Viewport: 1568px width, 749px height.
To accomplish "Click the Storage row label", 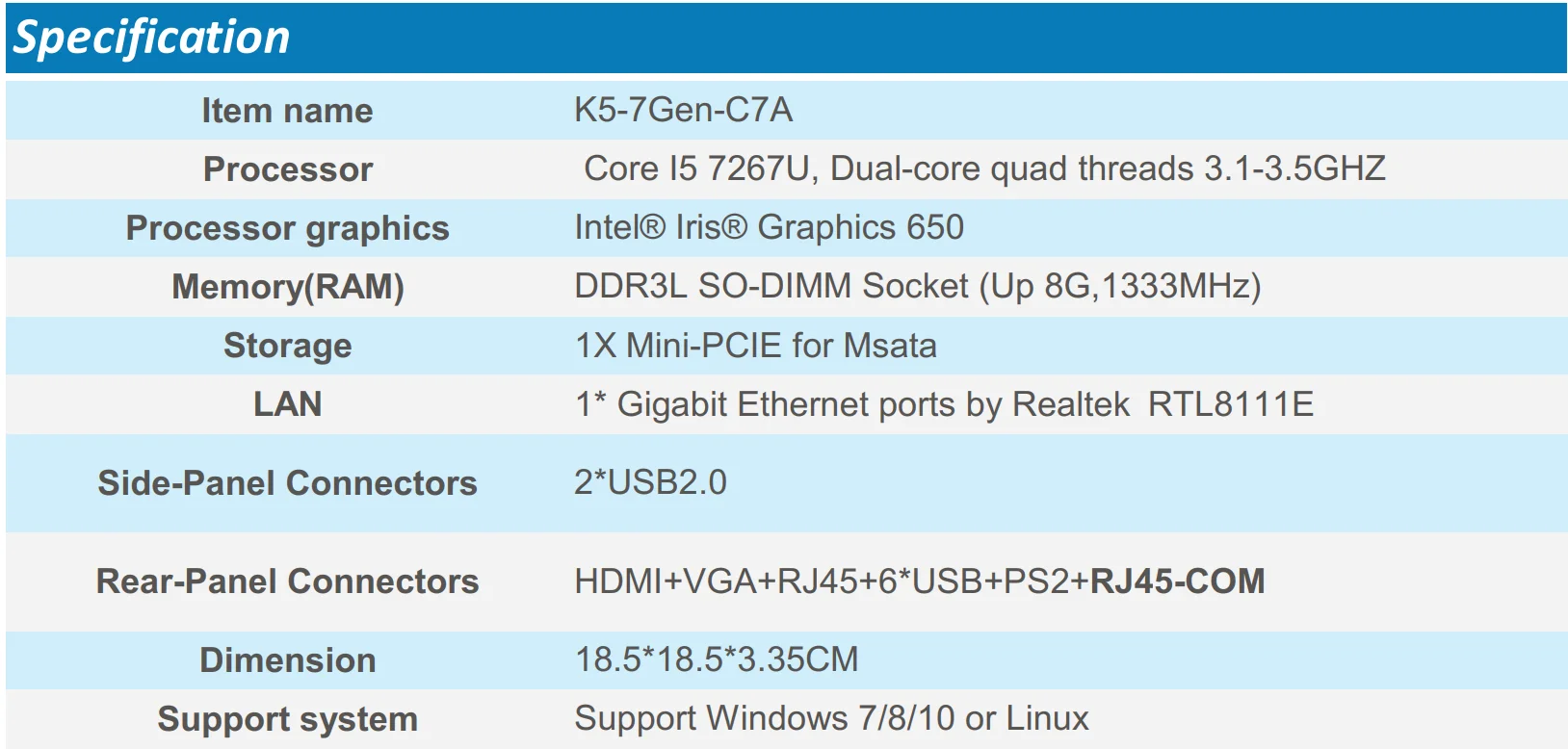I will [x=287, y=346].
